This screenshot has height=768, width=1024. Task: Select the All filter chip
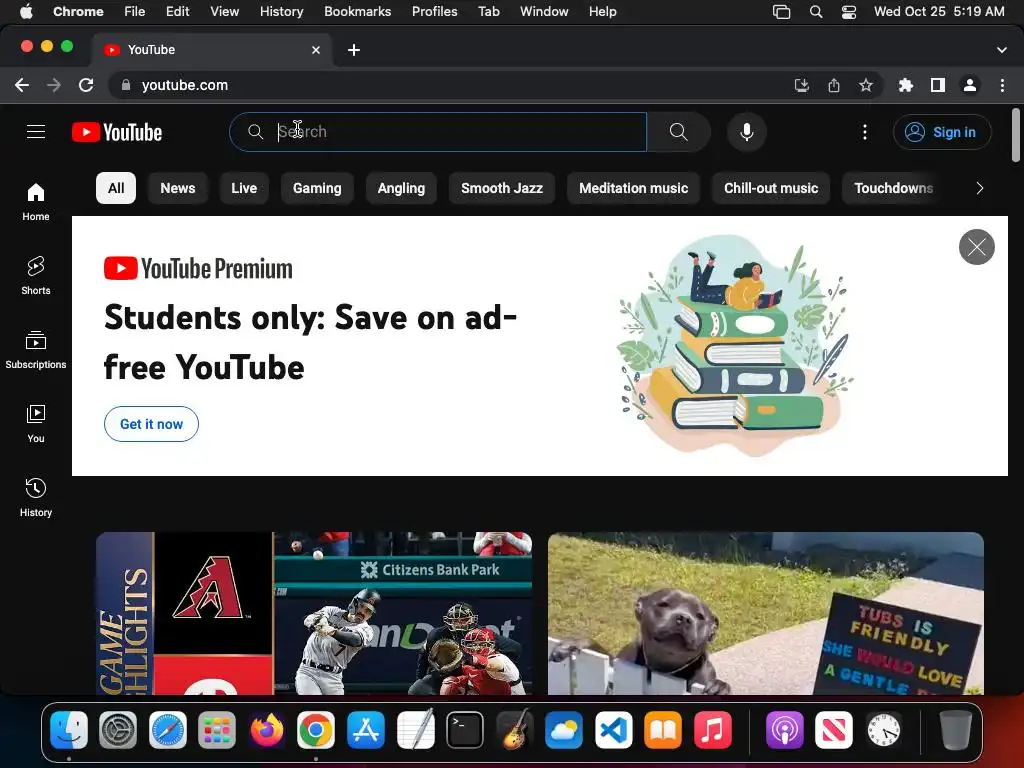click(x=116, y=188)
